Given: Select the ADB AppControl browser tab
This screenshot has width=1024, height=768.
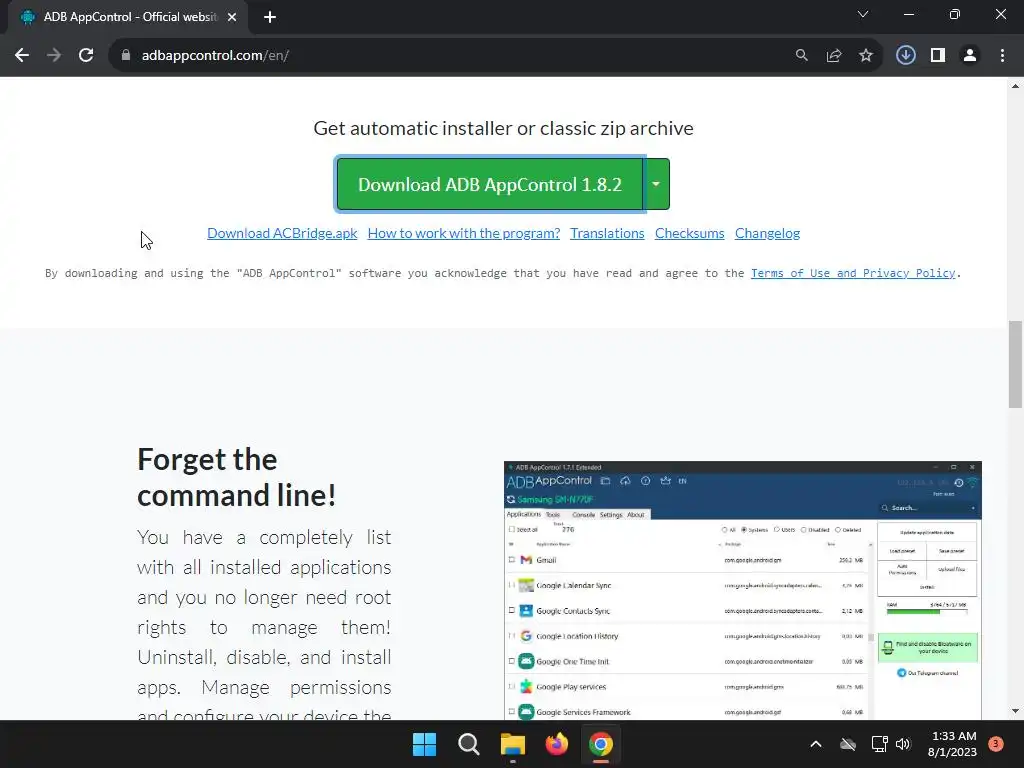Looking at the screenshot, I should (x=127, y=17).
